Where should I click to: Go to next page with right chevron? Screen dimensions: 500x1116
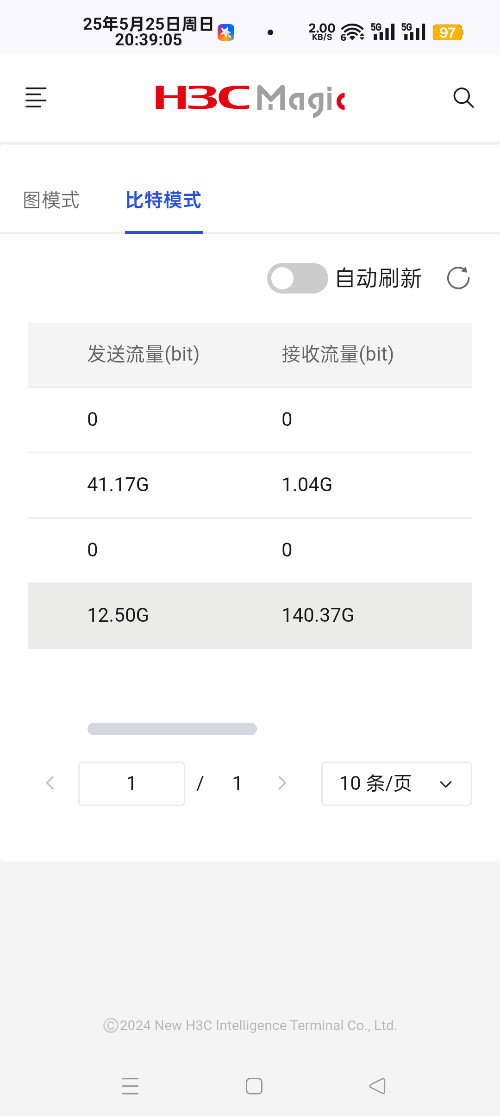tap(282, 784)
